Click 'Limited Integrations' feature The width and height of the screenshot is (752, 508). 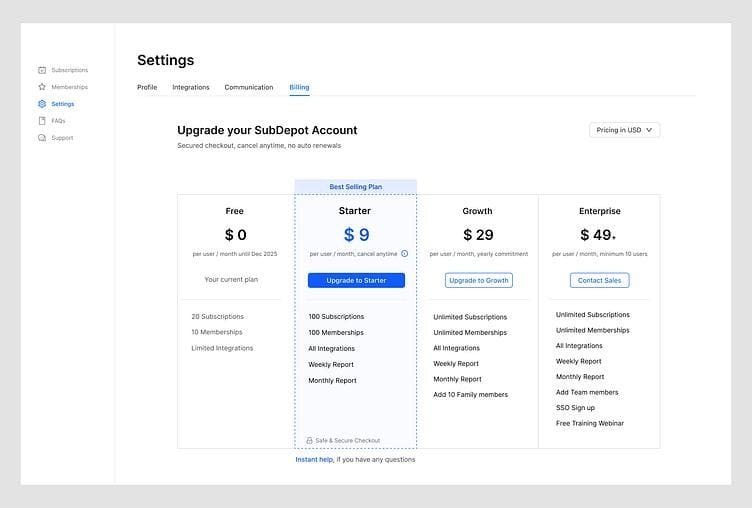tap(222, 348)
